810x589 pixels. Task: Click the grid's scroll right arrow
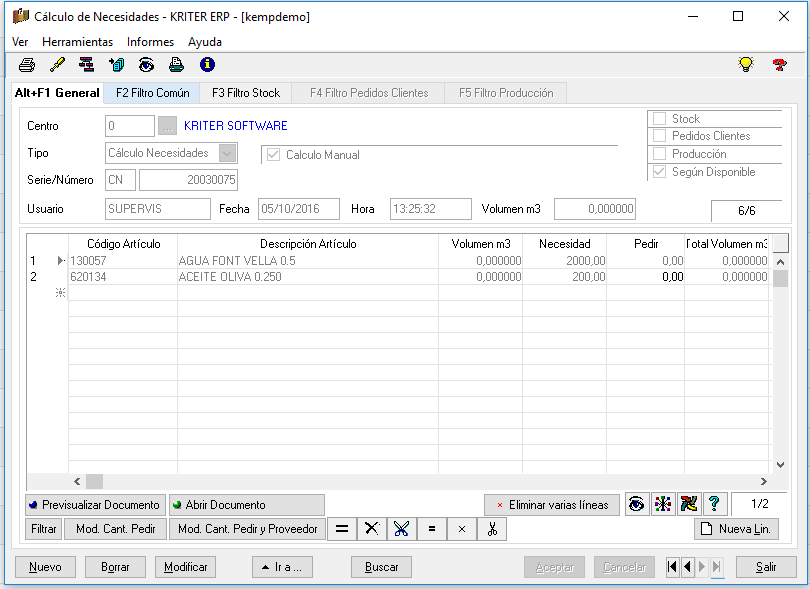(764, 482)
